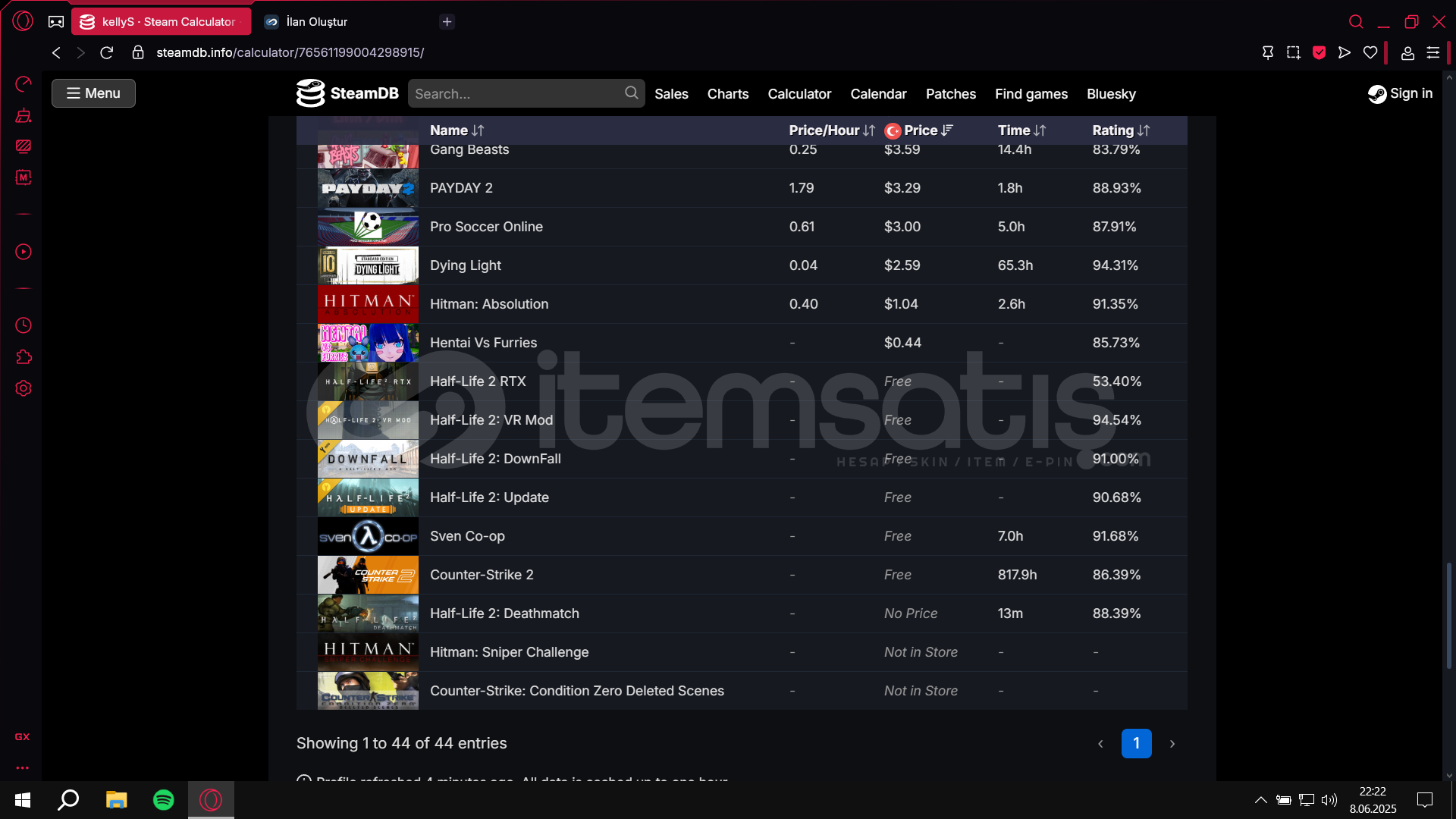
Task: Click the next page arrow
Action: tap(1172, 744)
